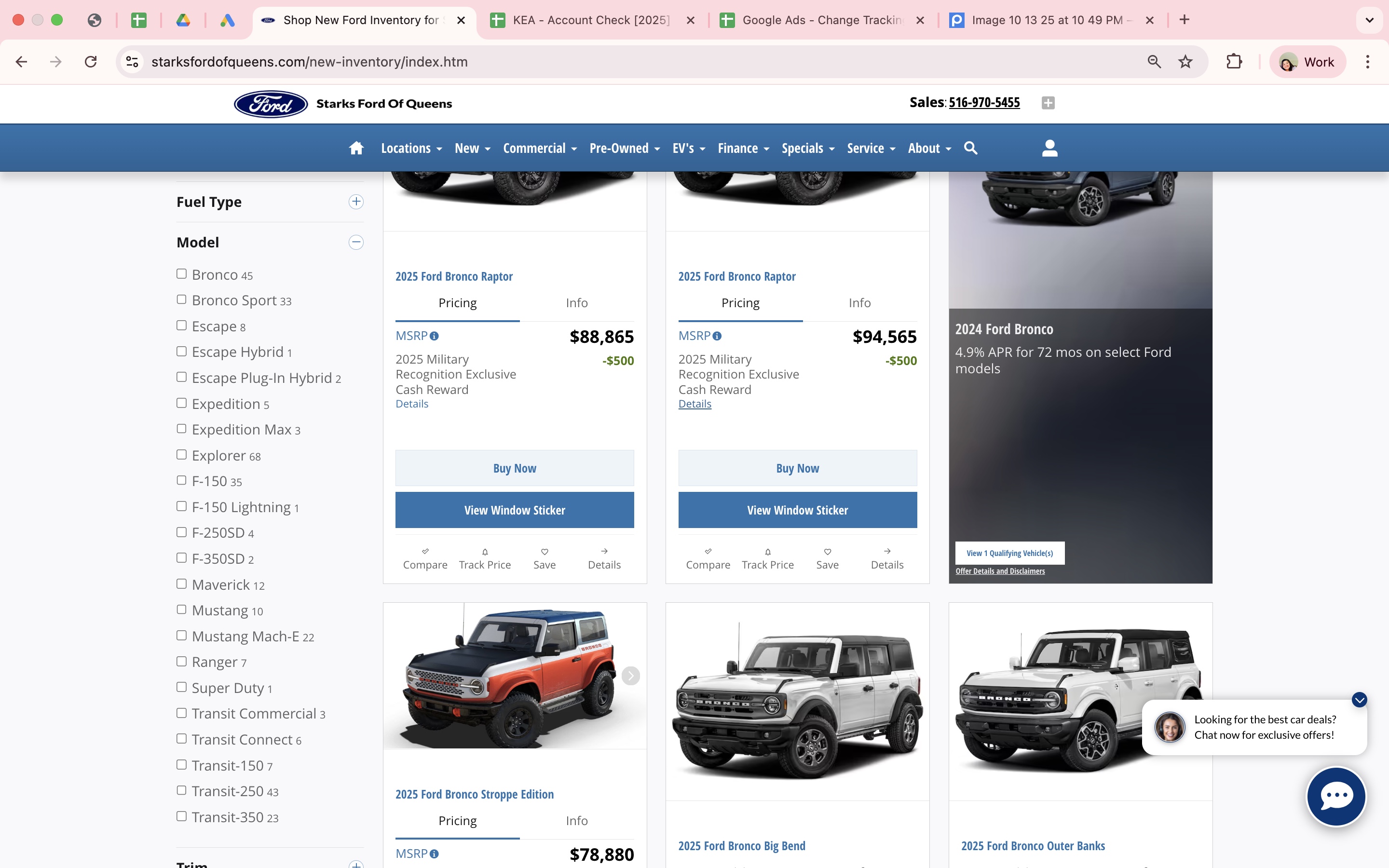
Task: Open the Pre-Owned dropdown menu
Action: 625,148
